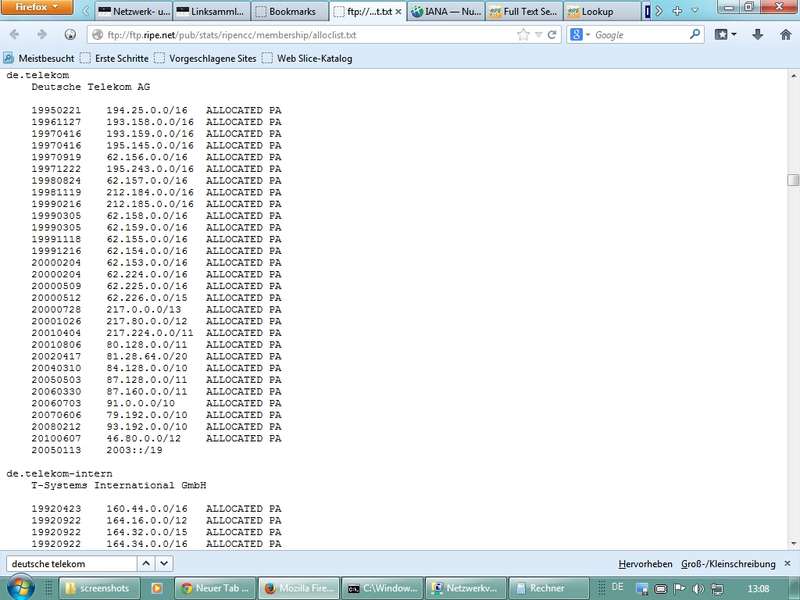Click the 'de.telekom-intern' heading text
The image size is (800, 600).
coord(59,473)
